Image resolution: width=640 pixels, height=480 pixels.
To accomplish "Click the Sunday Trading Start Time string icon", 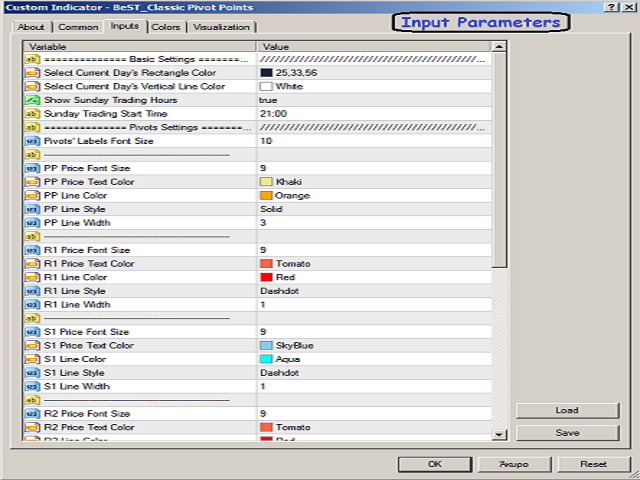I will pos(32,114).
